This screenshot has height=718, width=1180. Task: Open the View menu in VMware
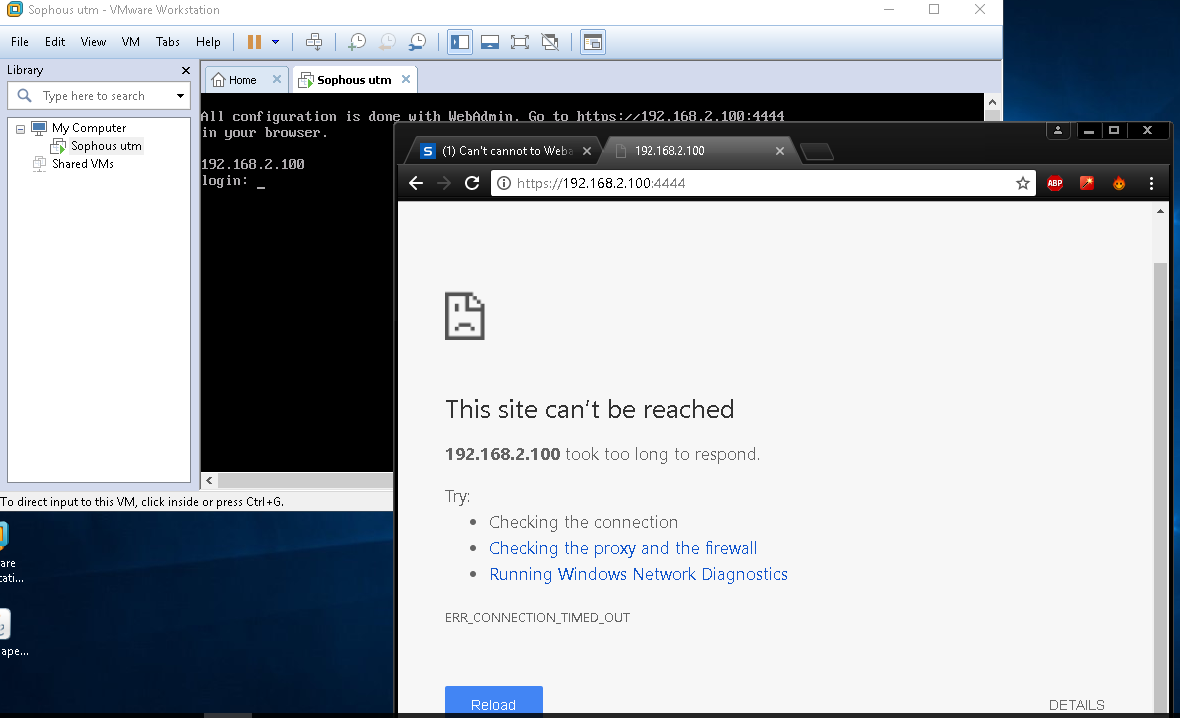click(93, 42)
